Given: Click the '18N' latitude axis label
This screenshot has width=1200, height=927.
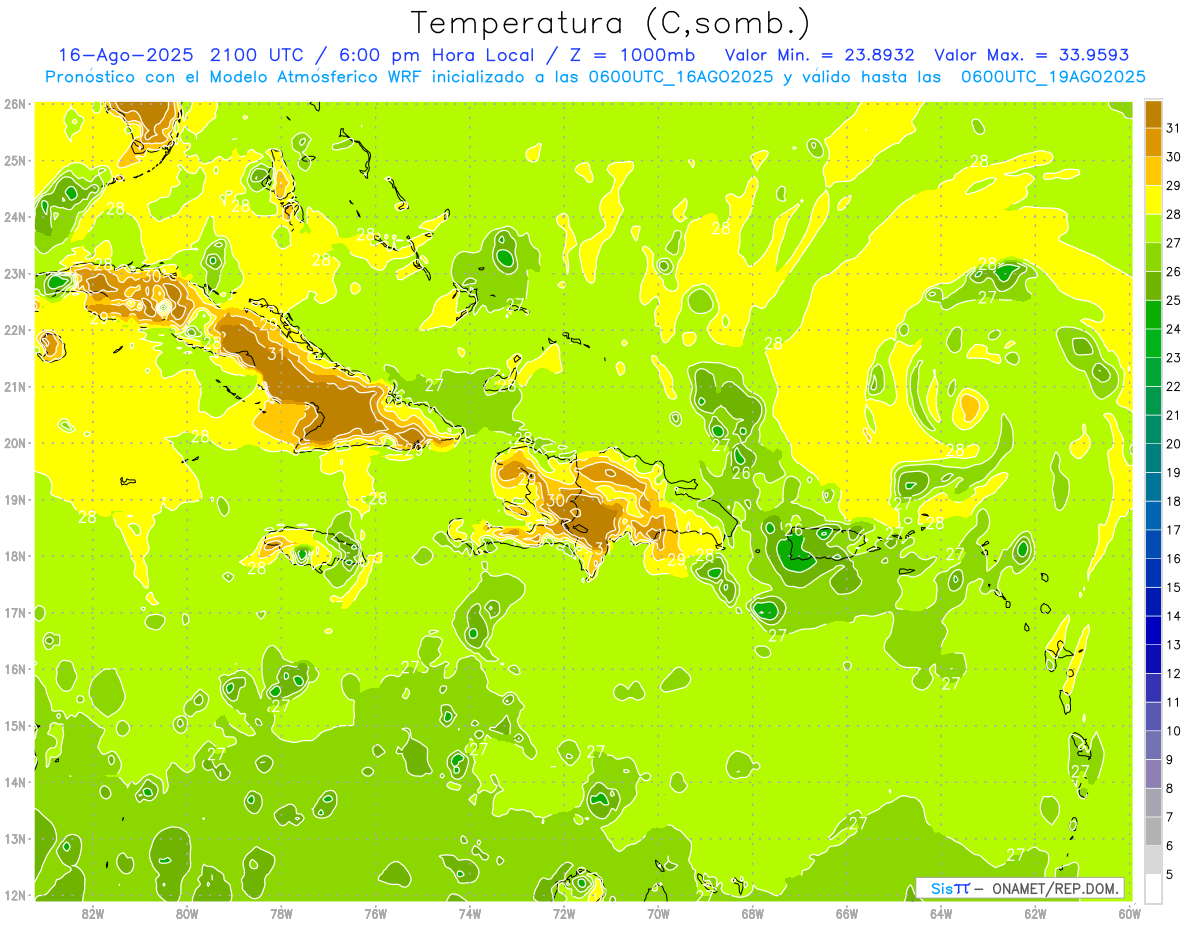Looking at the screenshot, I should point(15,556).
